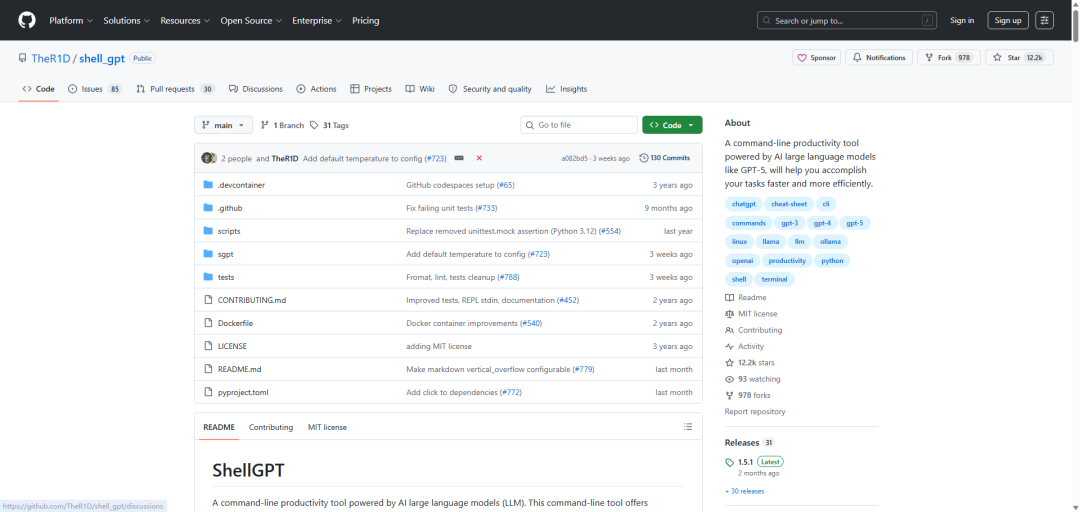Screen dimensions: 1080x512
Task: Click the chatgpt topic tag
Action: [742, 204]
